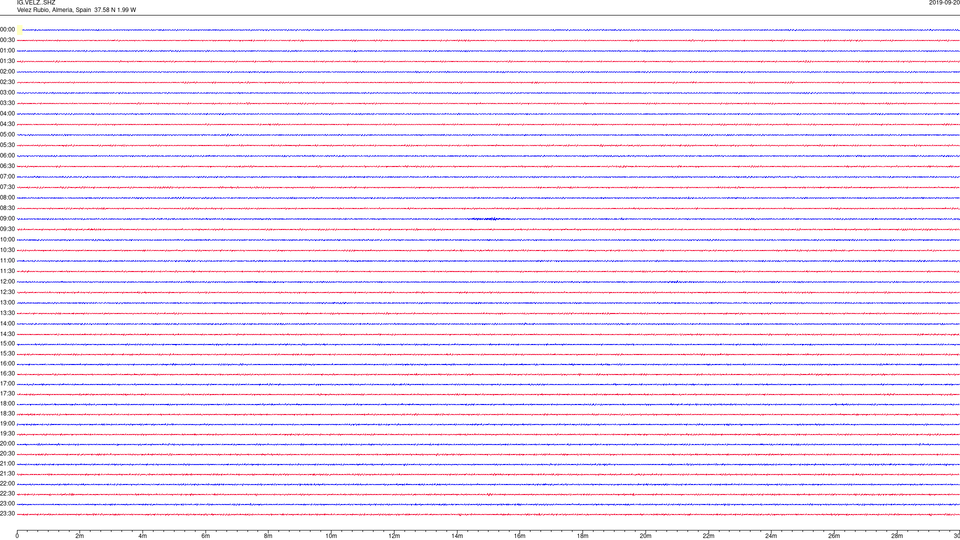Click the 02:30 time label
This screenshot has width=960, height=540.
(x=7, y=82)
